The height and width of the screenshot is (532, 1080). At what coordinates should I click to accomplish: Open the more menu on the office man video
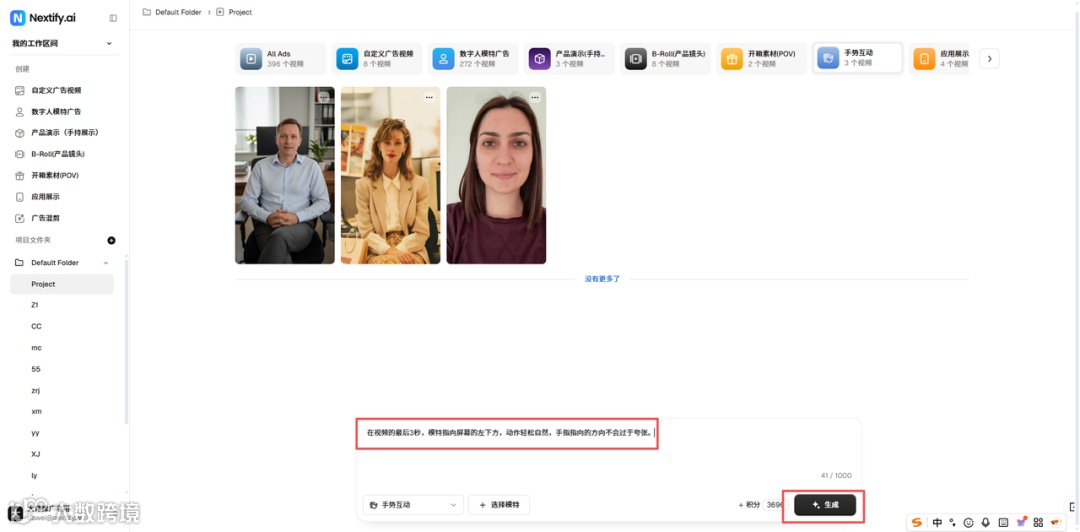click(324, 98)
